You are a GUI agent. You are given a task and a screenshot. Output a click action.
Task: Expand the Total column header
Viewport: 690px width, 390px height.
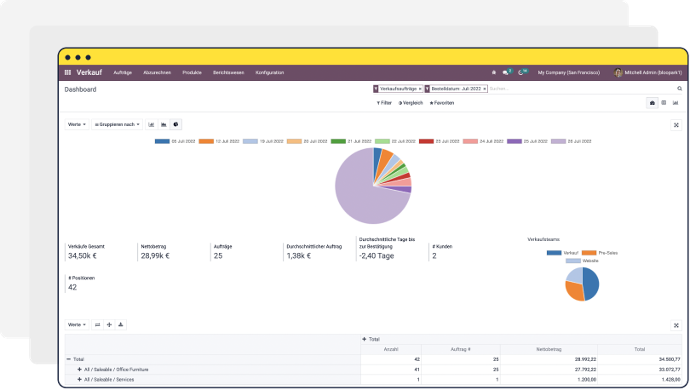coord(371,339)
